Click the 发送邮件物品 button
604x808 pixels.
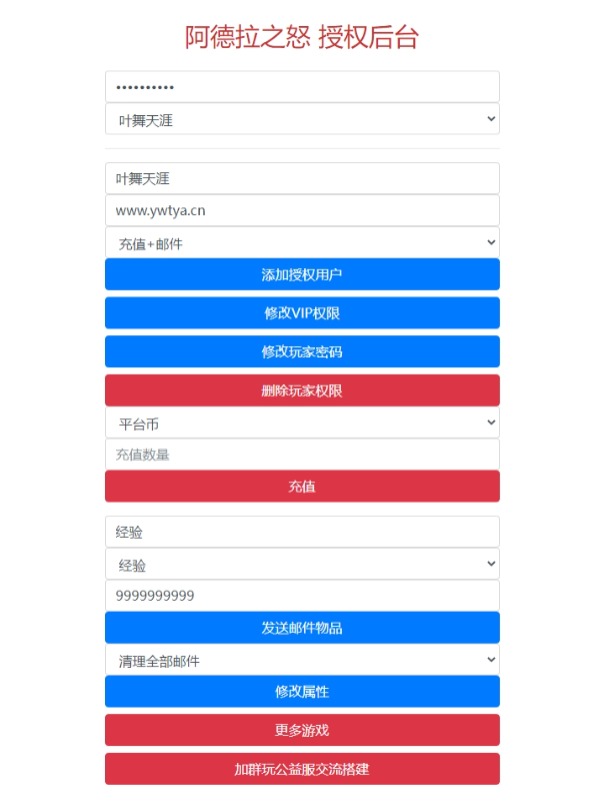pyautogui.click(x=302, y=628)
